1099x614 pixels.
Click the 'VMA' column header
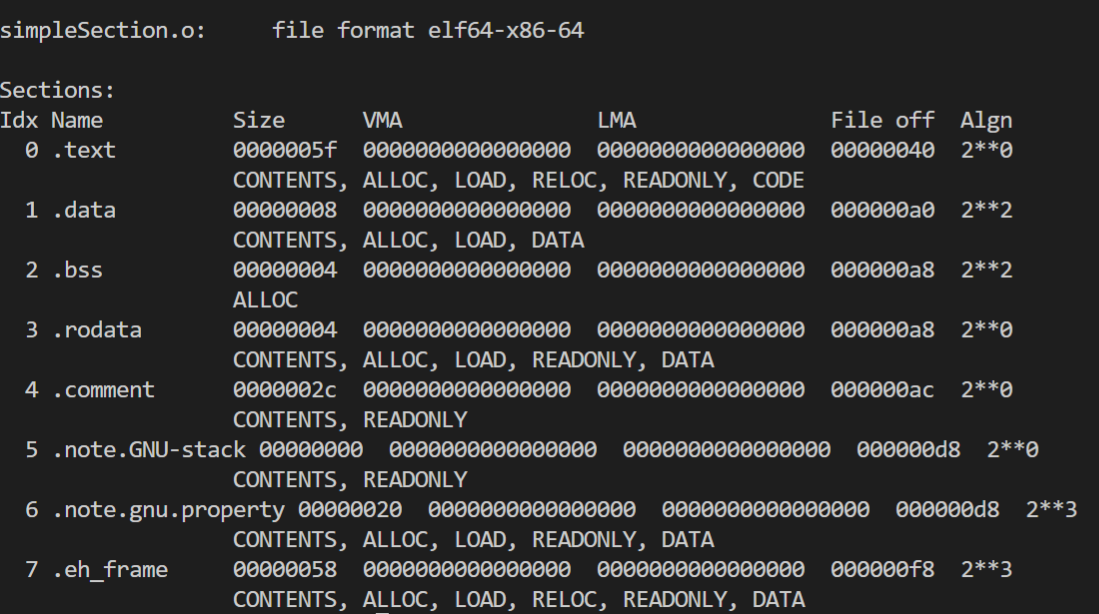point(382,121)
